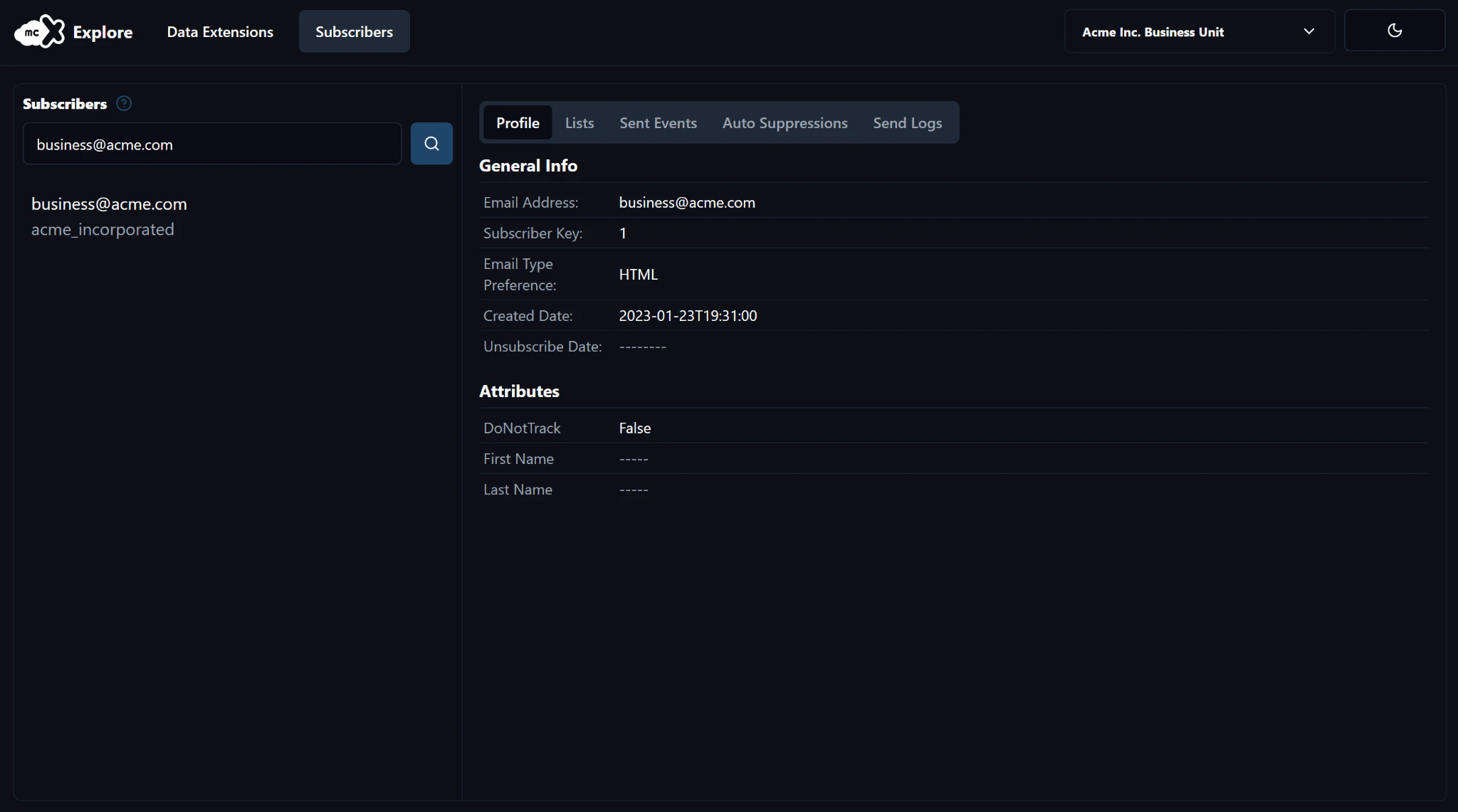Screen dimensions: 1458x812
Task: Click the Created Date value 2023-01-23T19:31:00
Action: (x=688, y=316)
